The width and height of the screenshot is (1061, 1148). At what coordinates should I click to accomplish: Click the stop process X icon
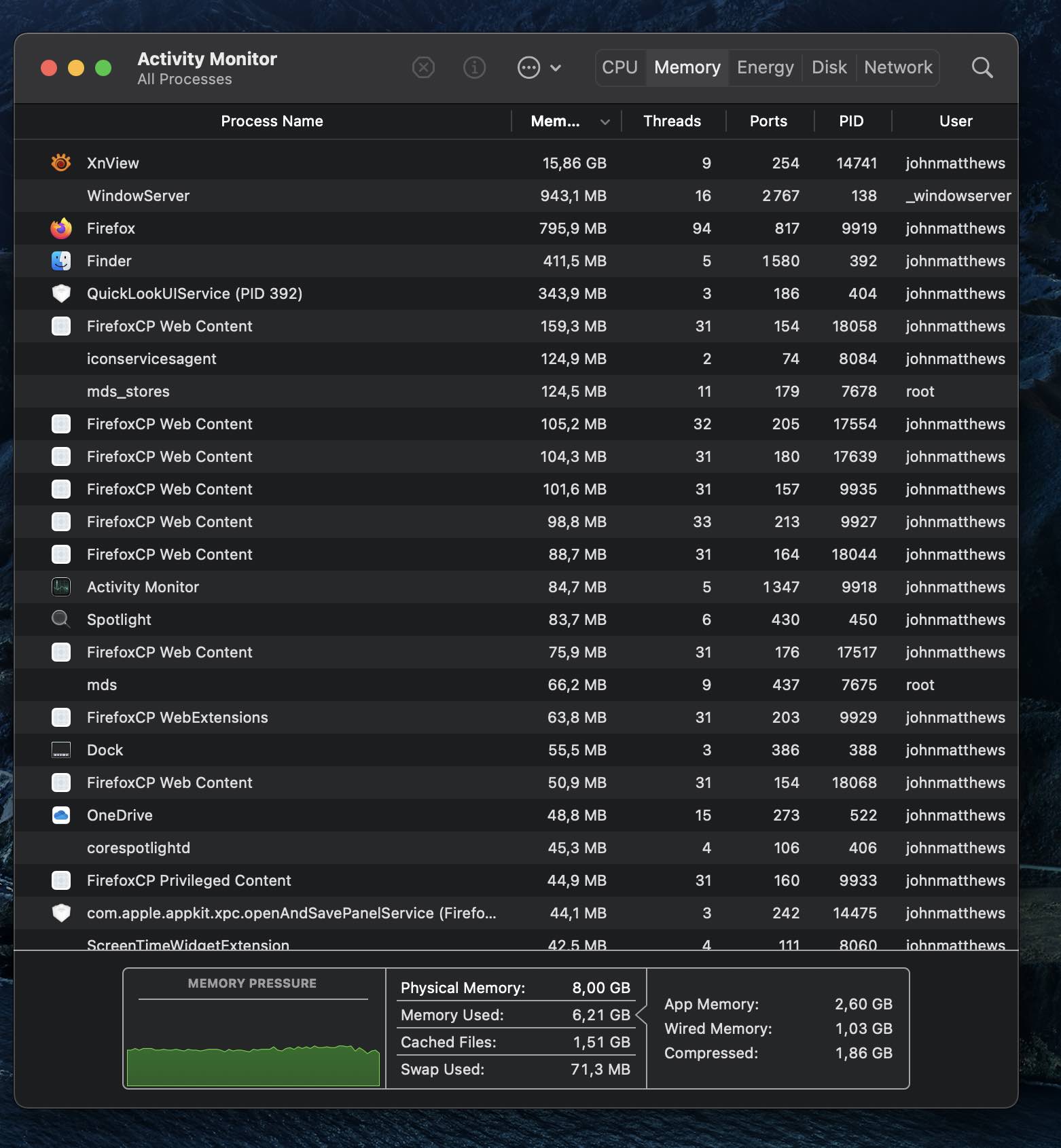[423, 68]
